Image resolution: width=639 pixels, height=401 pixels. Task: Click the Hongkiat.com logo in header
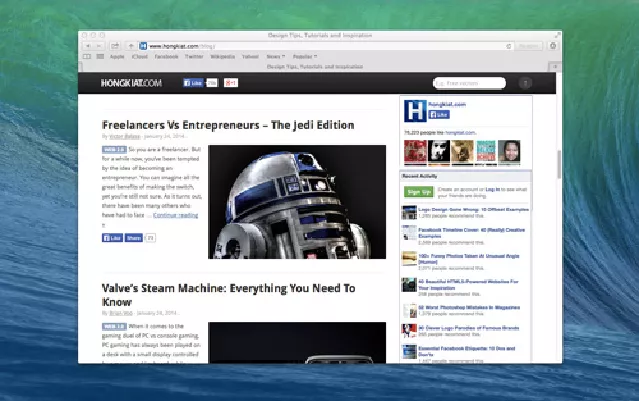click(x=130, y=82)
